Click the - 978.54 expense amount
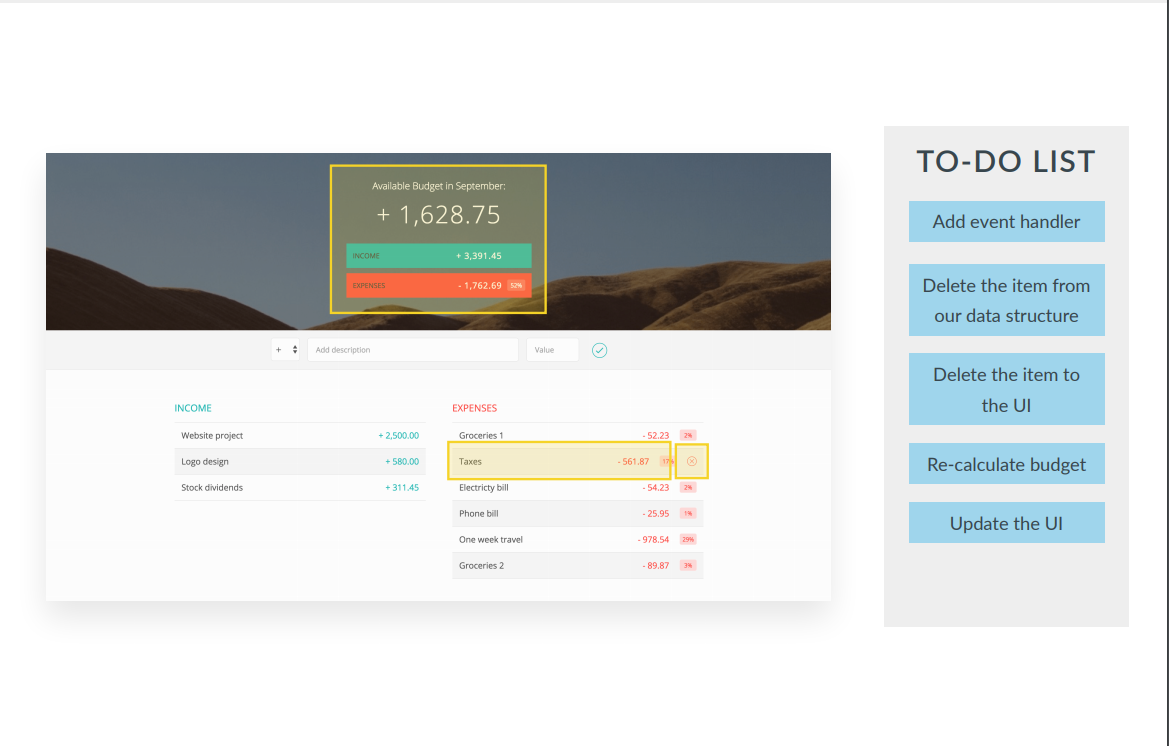The image size is (1169, 746). pyautogui.click(x=654, y=540)
